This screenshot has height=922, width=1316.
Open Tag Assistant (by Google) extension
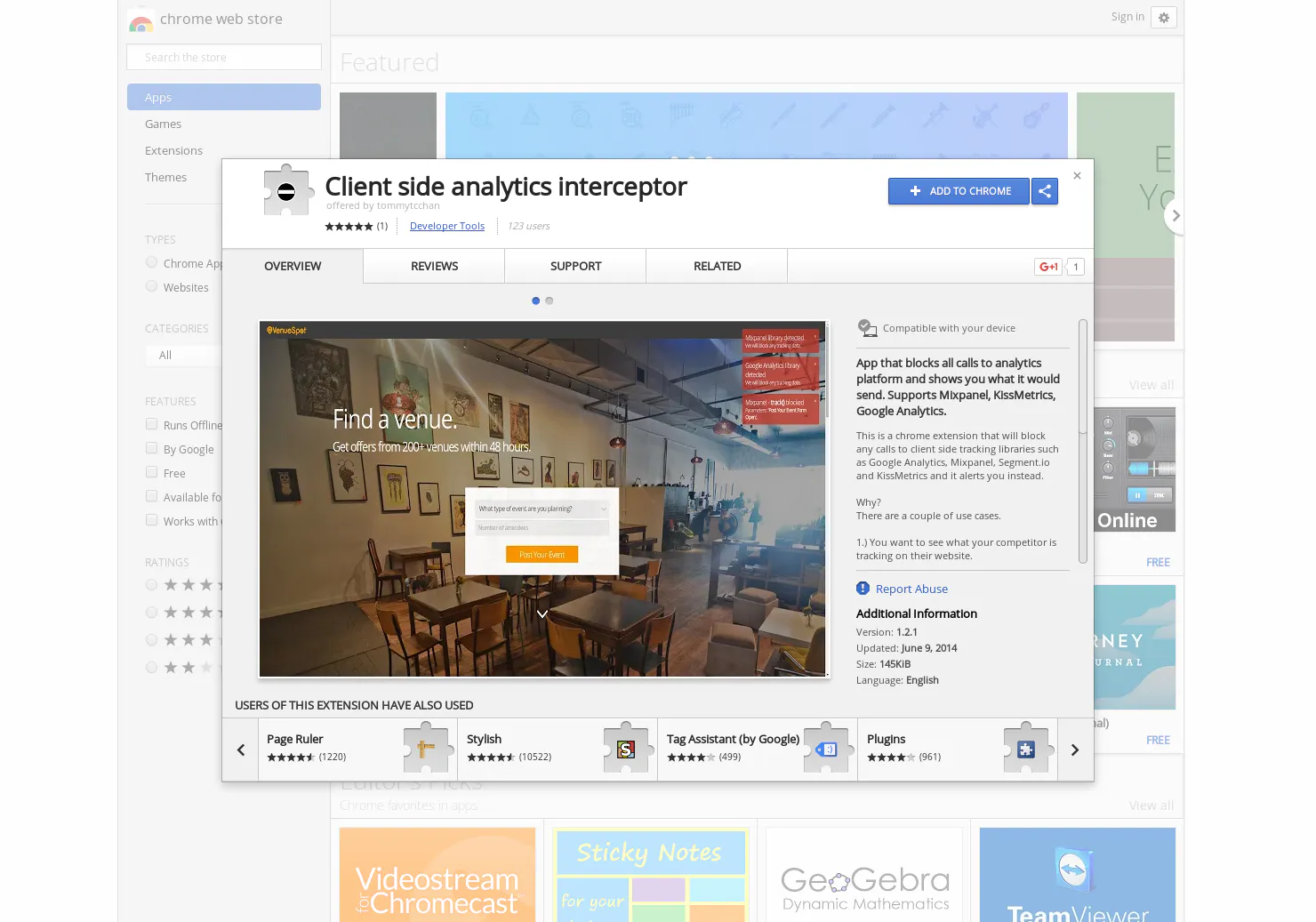758,750
